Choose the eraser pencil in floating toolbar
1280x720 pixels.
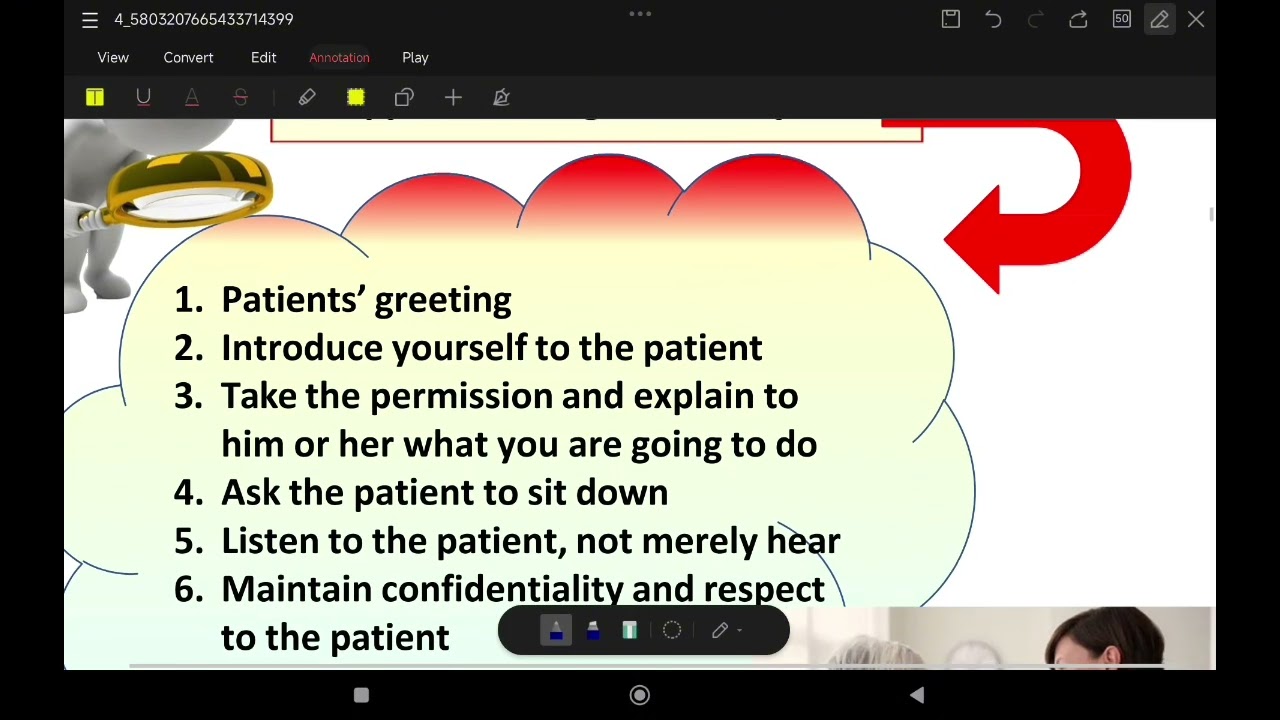pos(720,630)
